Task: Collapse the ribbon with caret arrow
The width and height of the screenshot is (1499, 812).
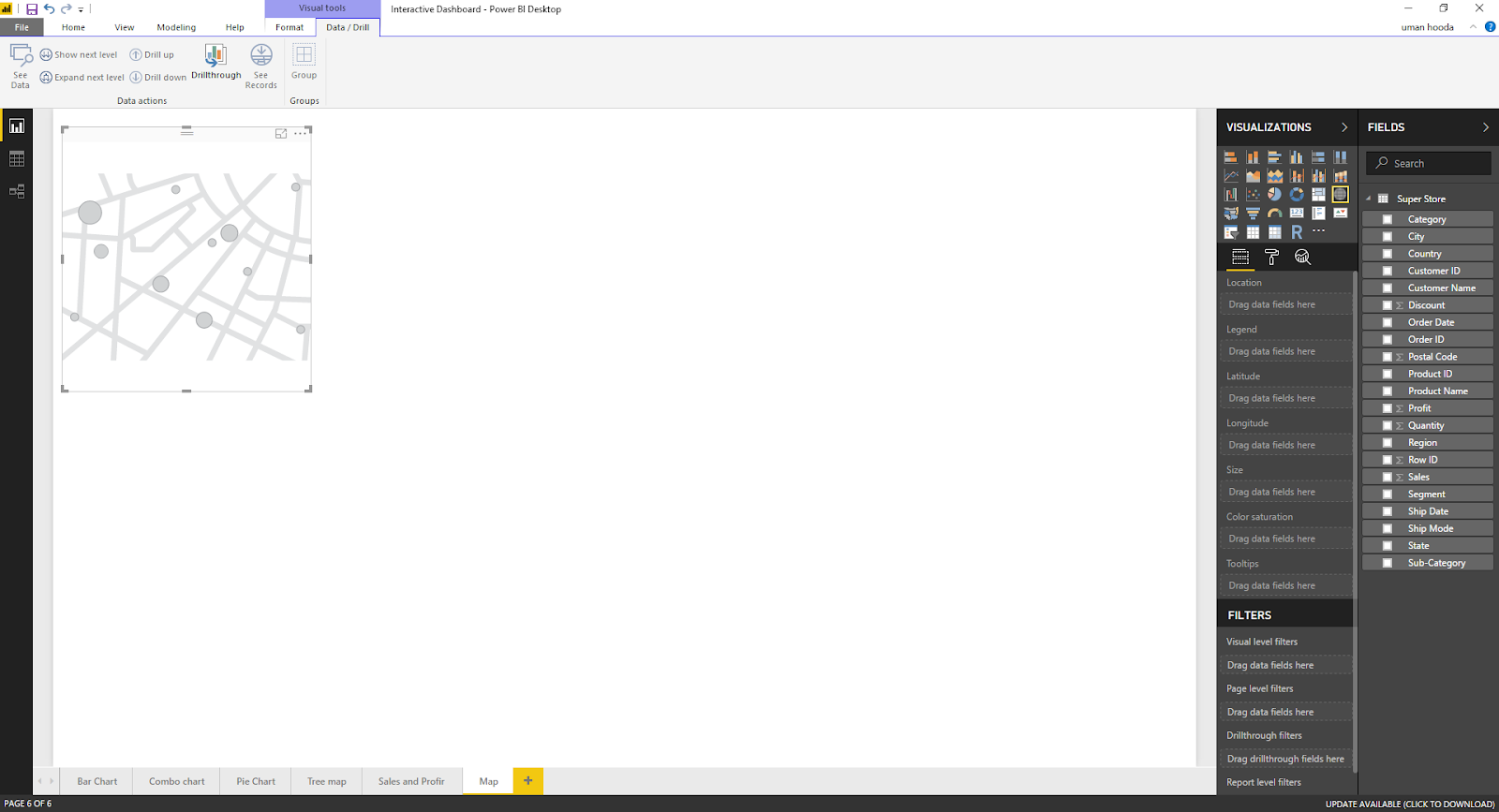Action: tap(1474, 27)
